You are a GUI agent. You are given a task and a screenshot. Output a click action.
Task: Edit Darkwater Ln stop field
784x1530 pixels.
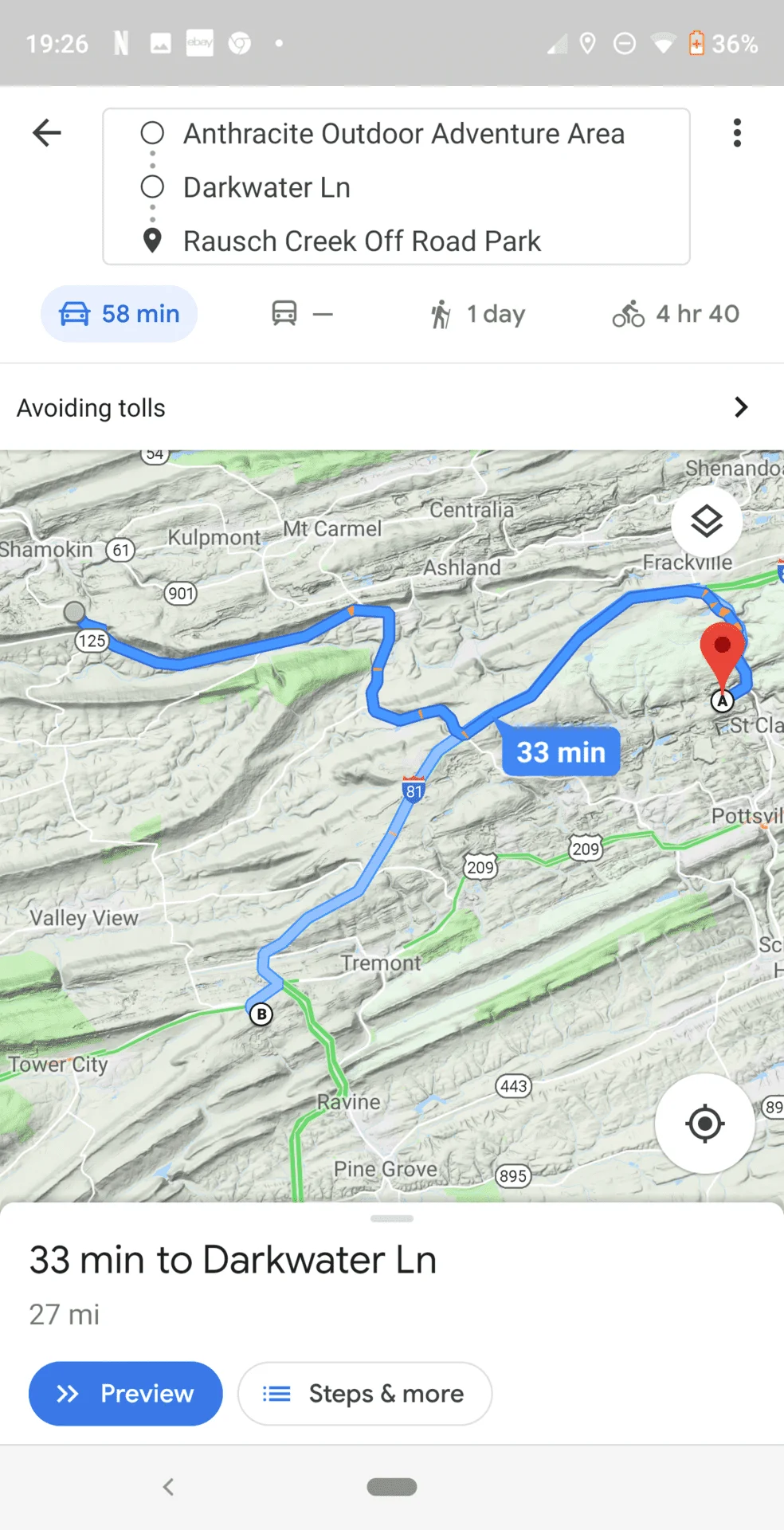[x=267, y=187]
